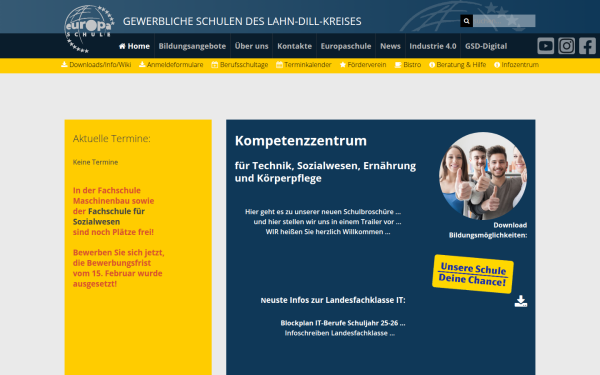
Task: Open the Anmeldeformulare link
Action: coord(171,65)
